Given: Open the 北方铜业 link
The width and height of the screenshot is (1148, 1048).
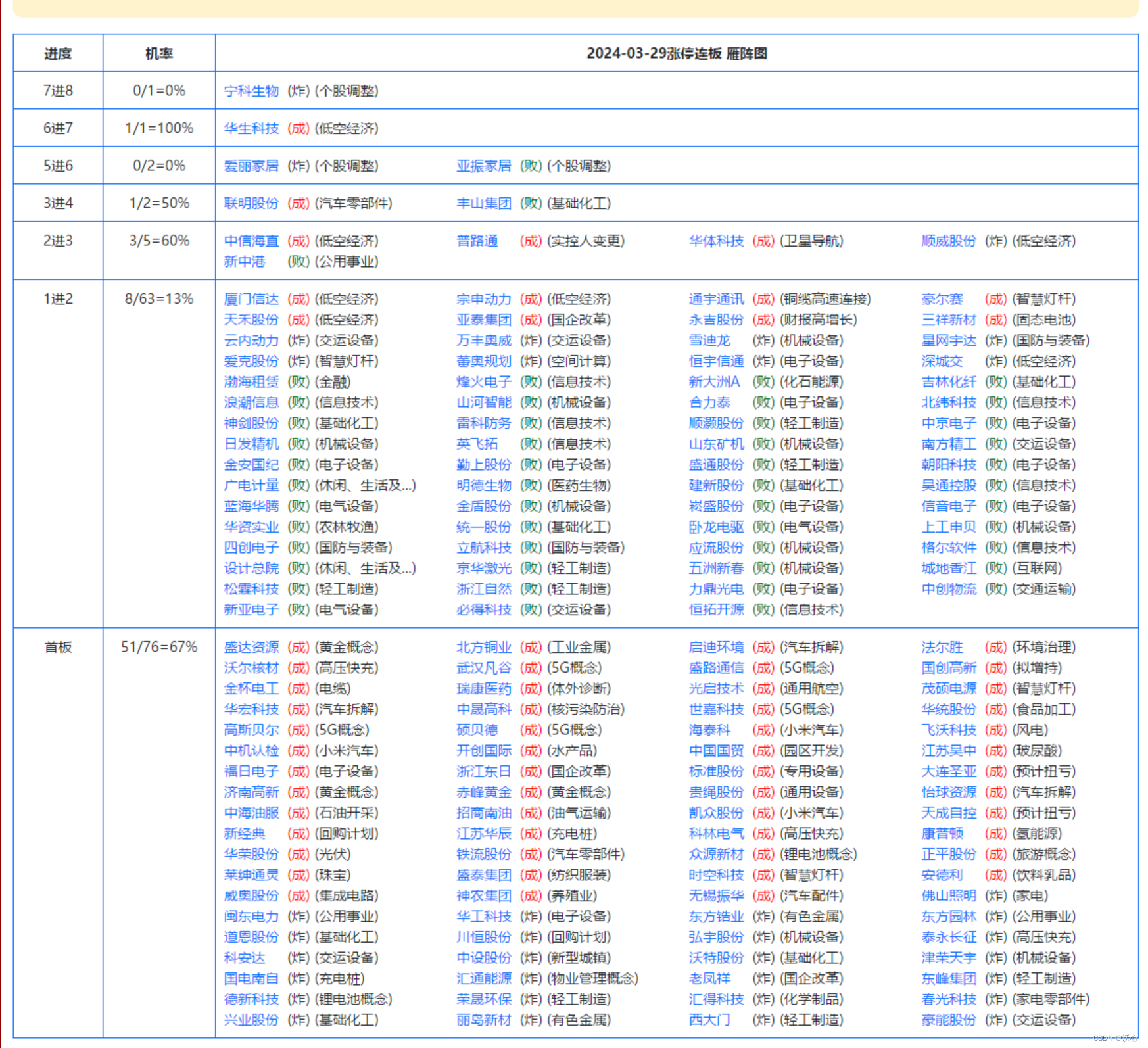Looking at the screenshot, I should pyautogui.click(x=484, y=647).
